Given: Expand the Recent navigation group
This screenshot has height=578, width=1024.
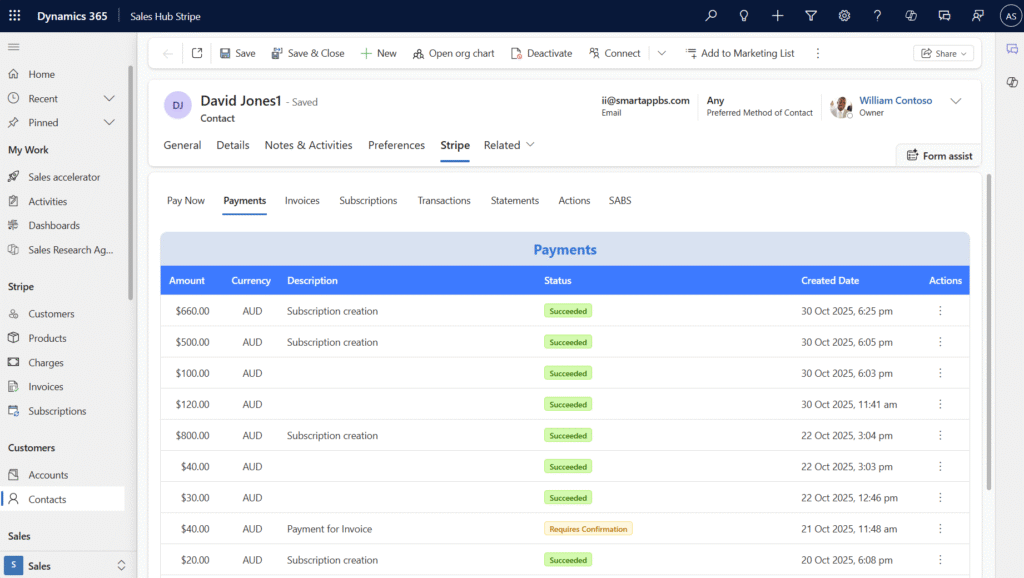Looking at the screenshot, I should (x=110, y=98).
